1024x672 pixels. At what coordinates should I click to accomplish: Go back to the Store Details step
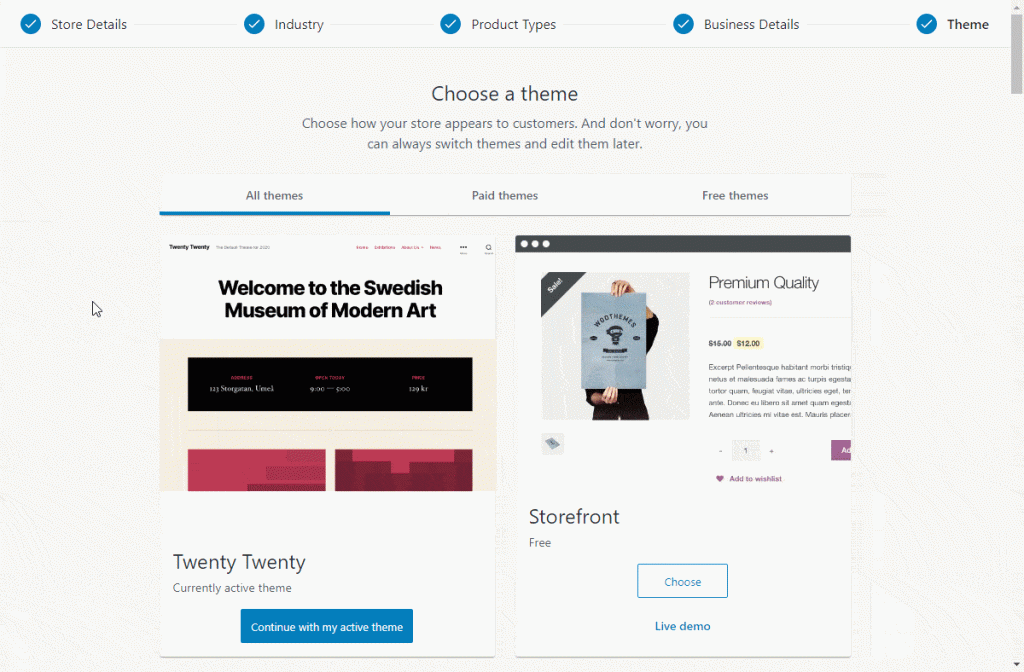point(89,24)
